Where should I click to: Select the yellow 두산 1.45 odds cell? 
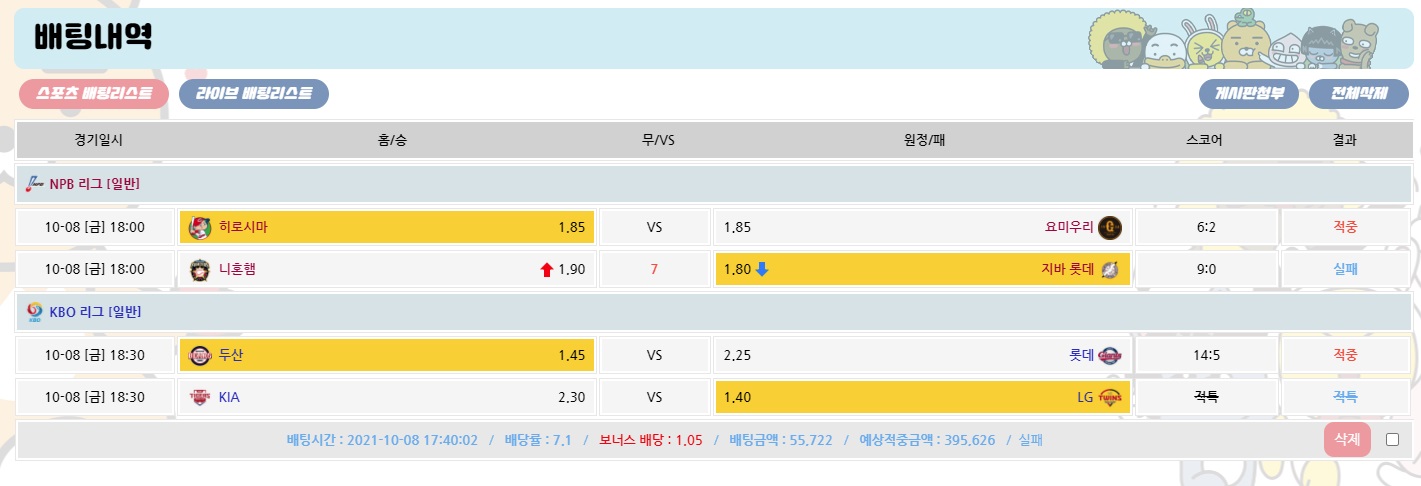(x=387, y=354)
